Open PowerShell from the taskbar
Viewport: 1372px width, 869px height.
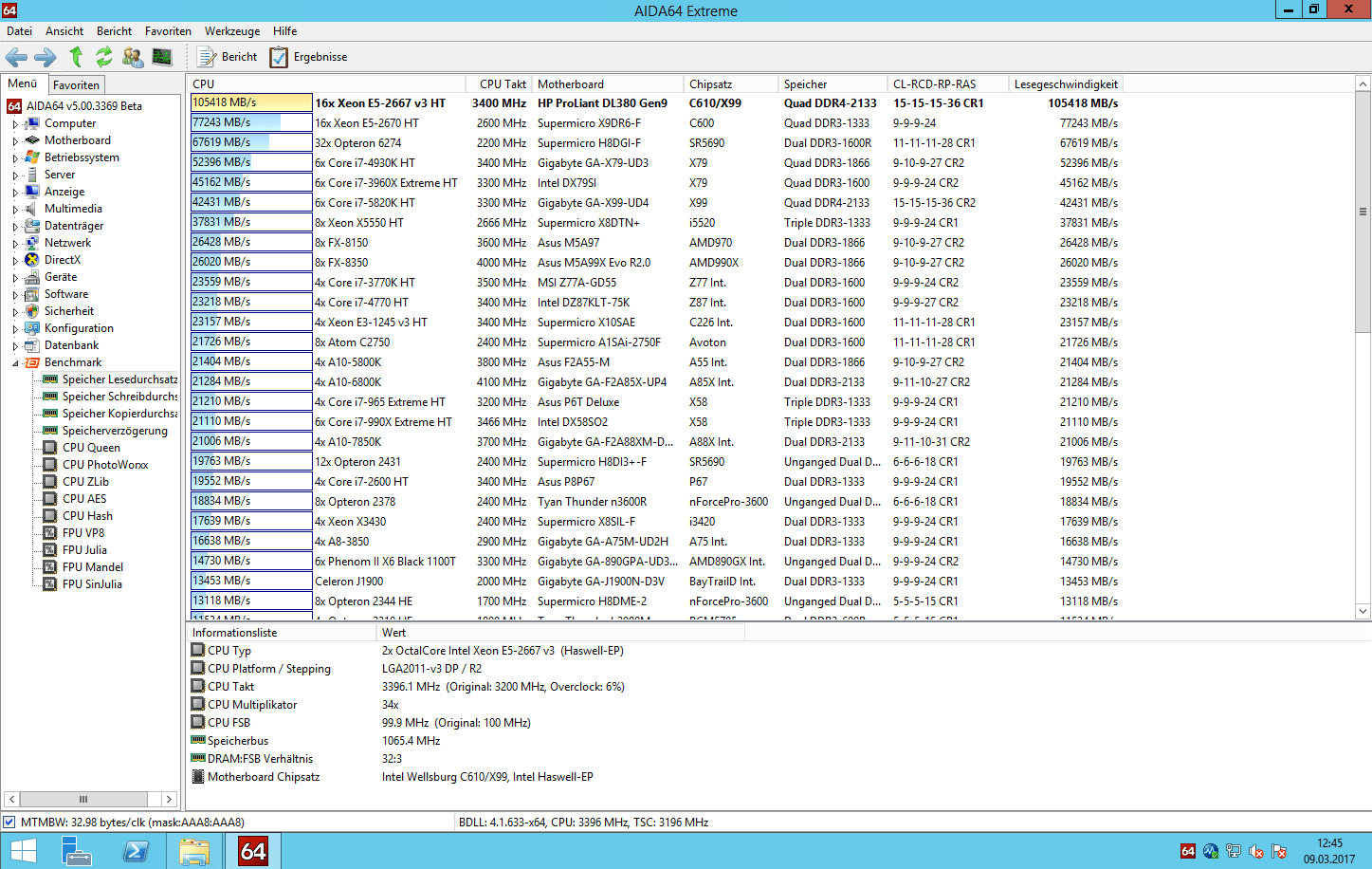point(136,850)
